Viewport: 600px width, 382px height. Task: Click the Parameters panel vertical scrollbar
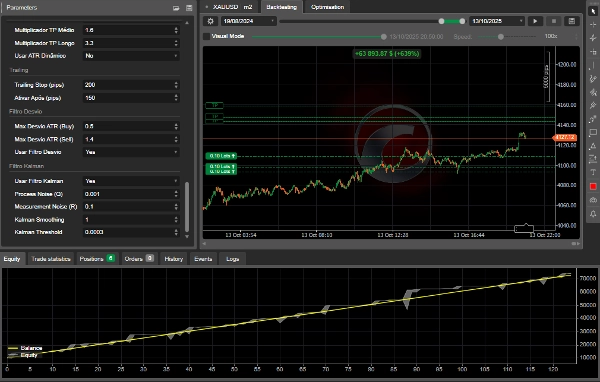(x=187, y=207)
